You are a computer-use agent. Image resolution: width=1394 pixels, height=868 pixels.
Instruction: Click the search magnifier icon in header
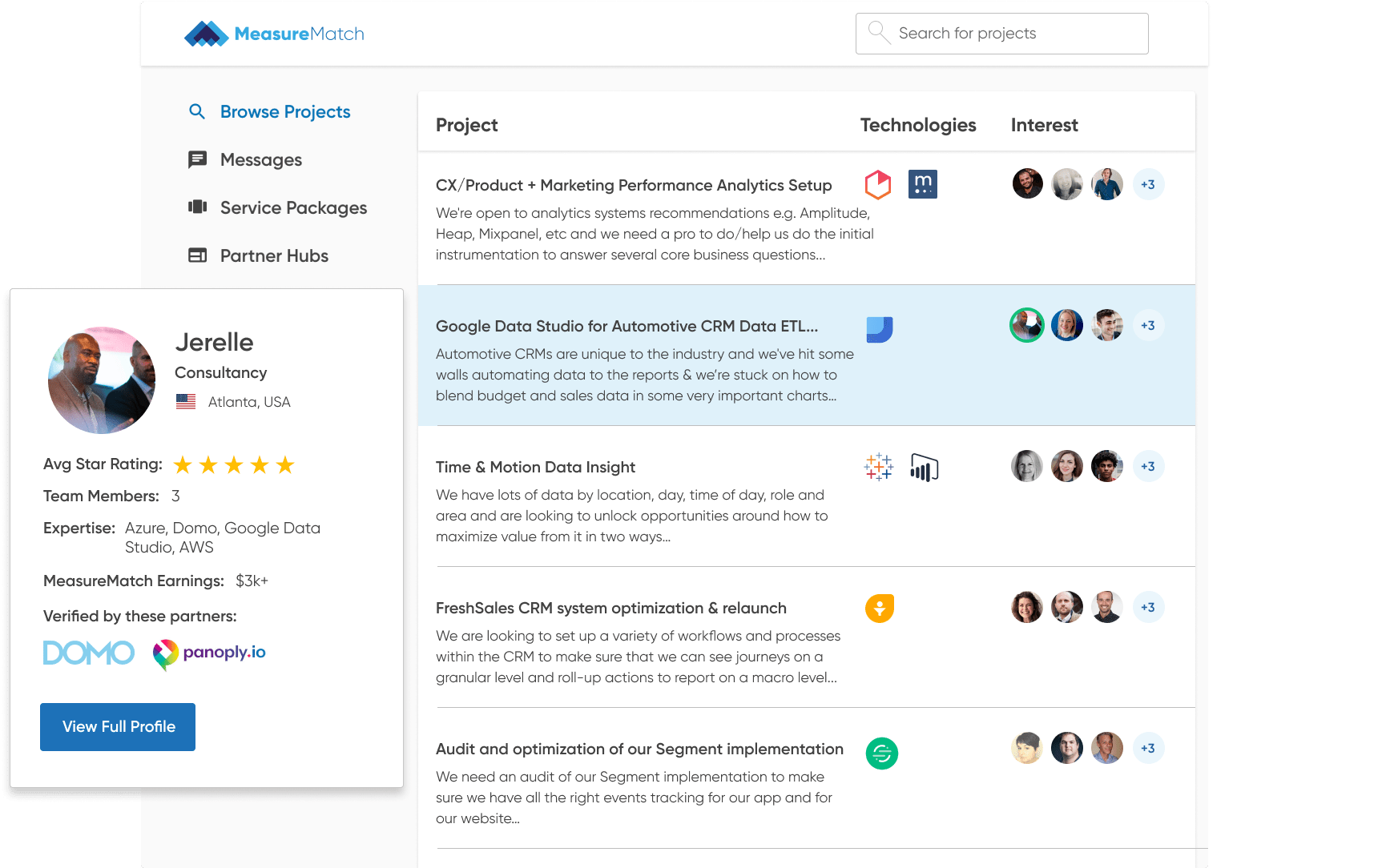tap(879, 33)
